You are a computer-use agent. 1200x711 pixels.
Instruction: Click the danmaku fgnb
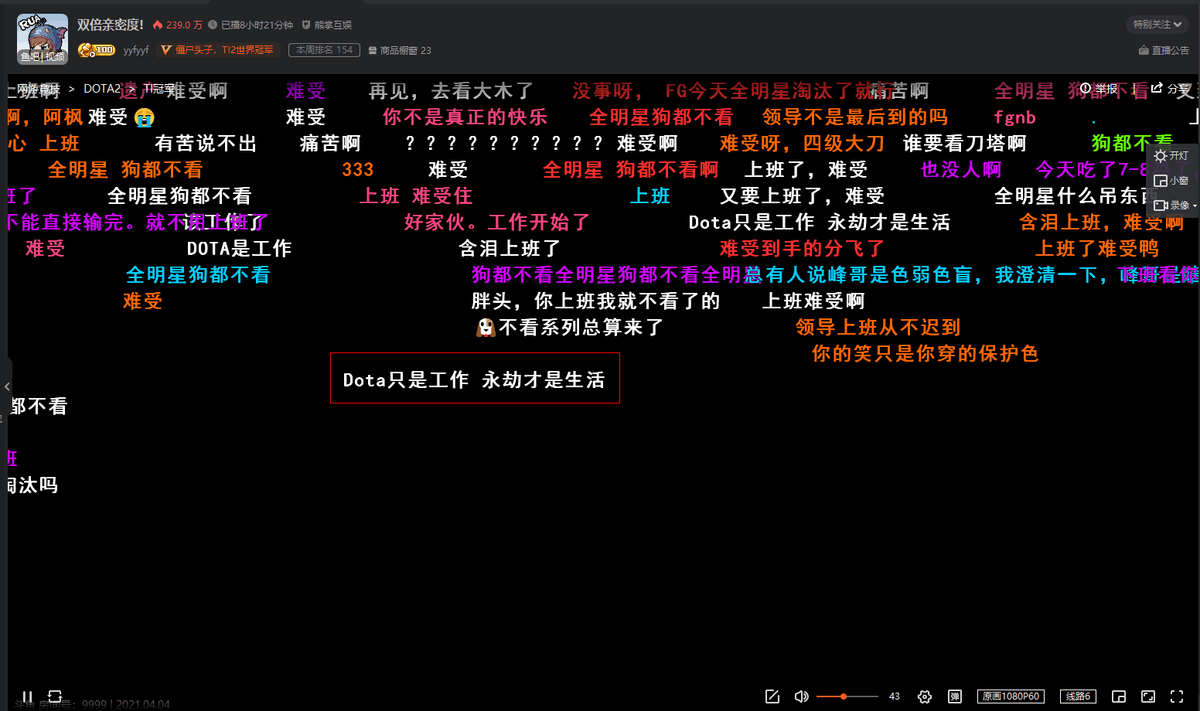(1014, 117)
